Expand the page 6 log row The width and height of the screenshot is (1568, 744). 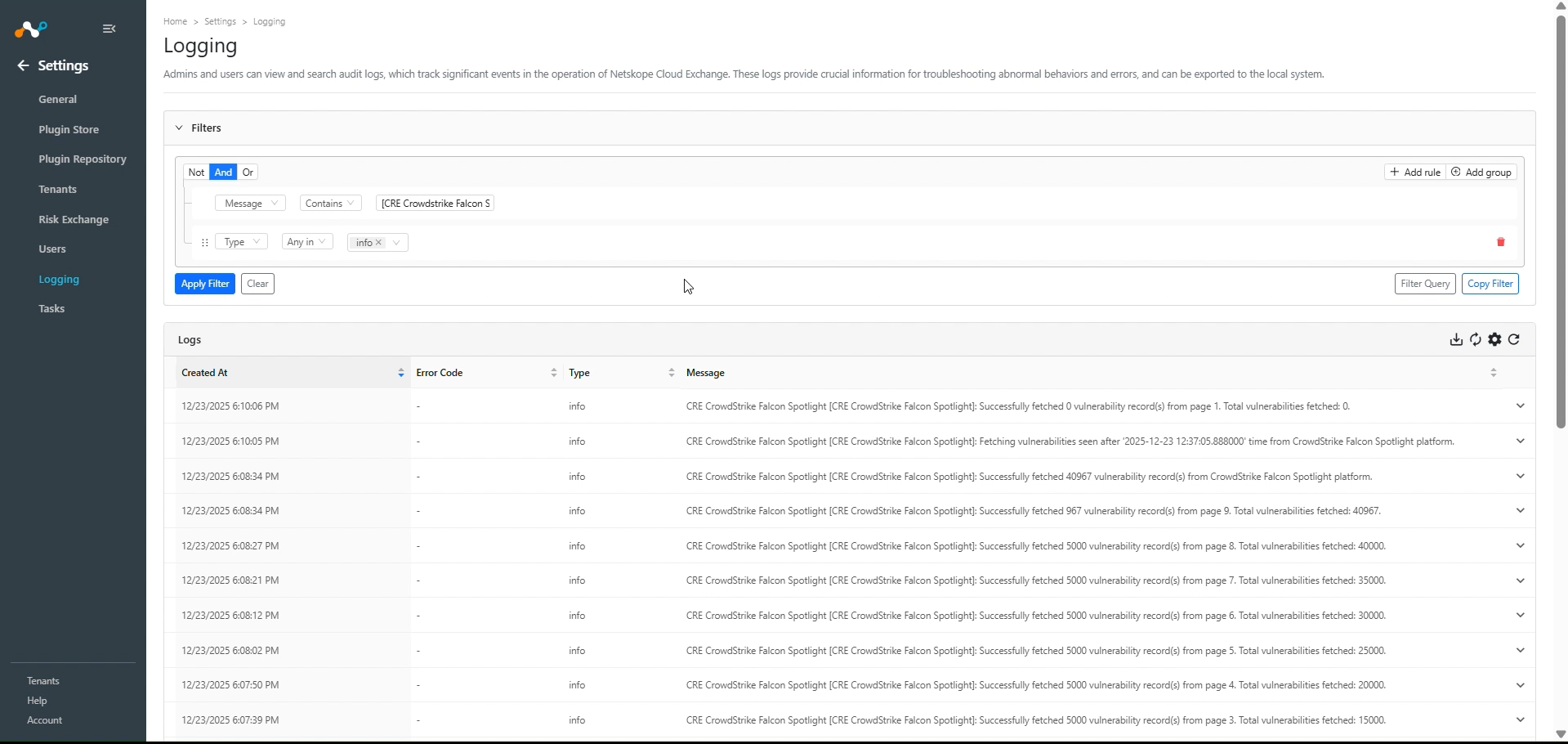(x=1521, y=616)
